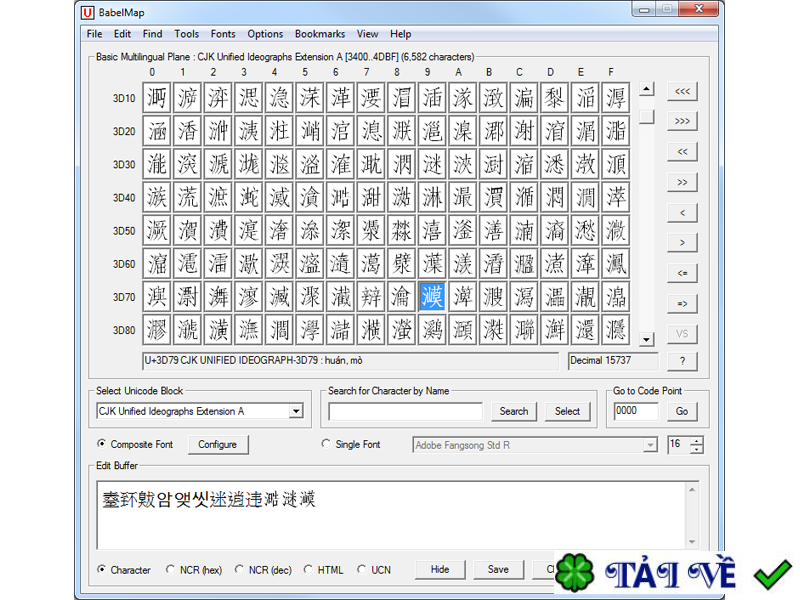Choose NCR (hex) output format
Viewport: 800px width, 600px height.
[x=171, y=570]
